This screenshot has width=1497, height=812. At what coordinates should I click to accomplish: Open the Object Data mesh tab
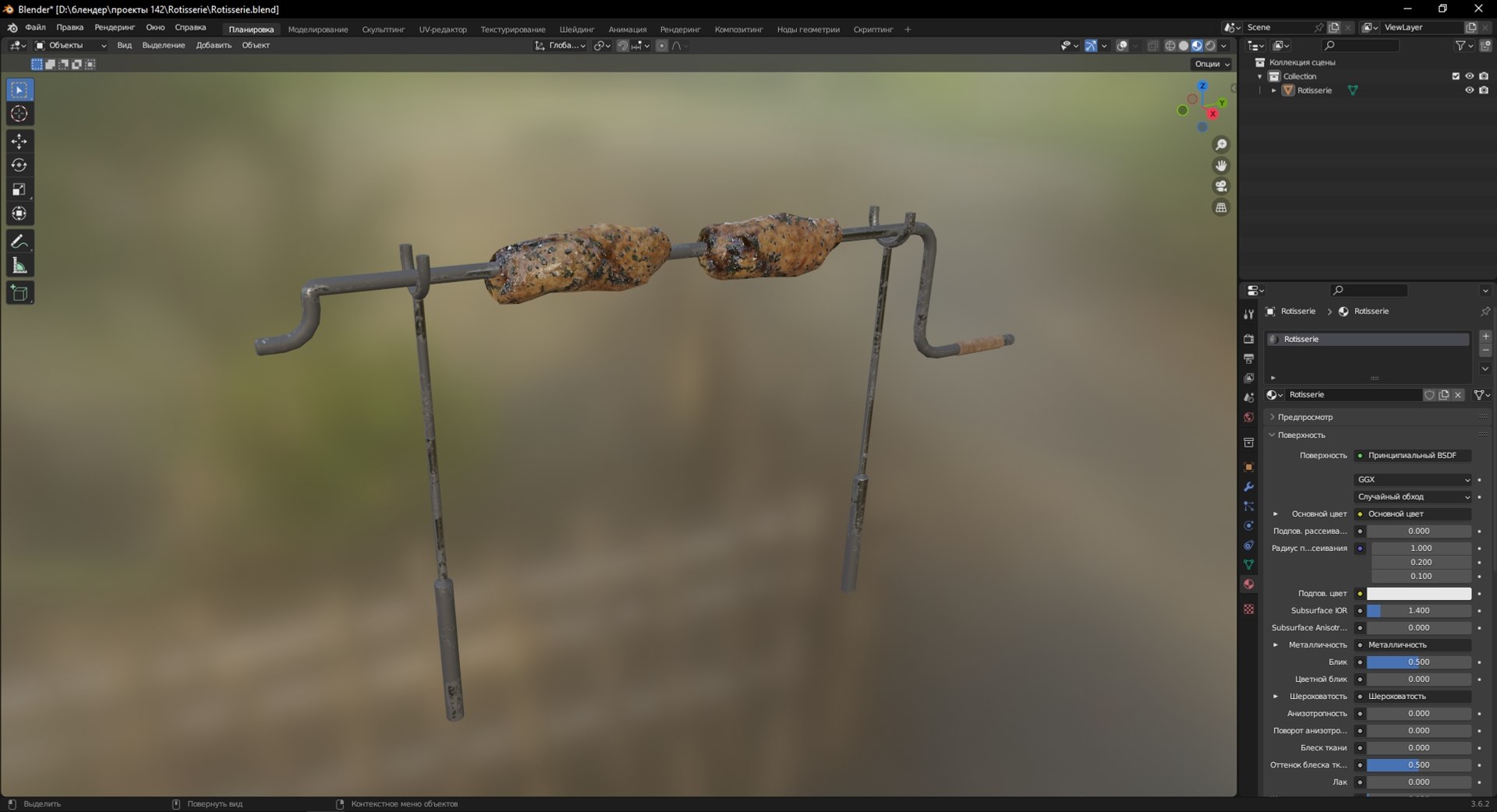[1248, 564]
